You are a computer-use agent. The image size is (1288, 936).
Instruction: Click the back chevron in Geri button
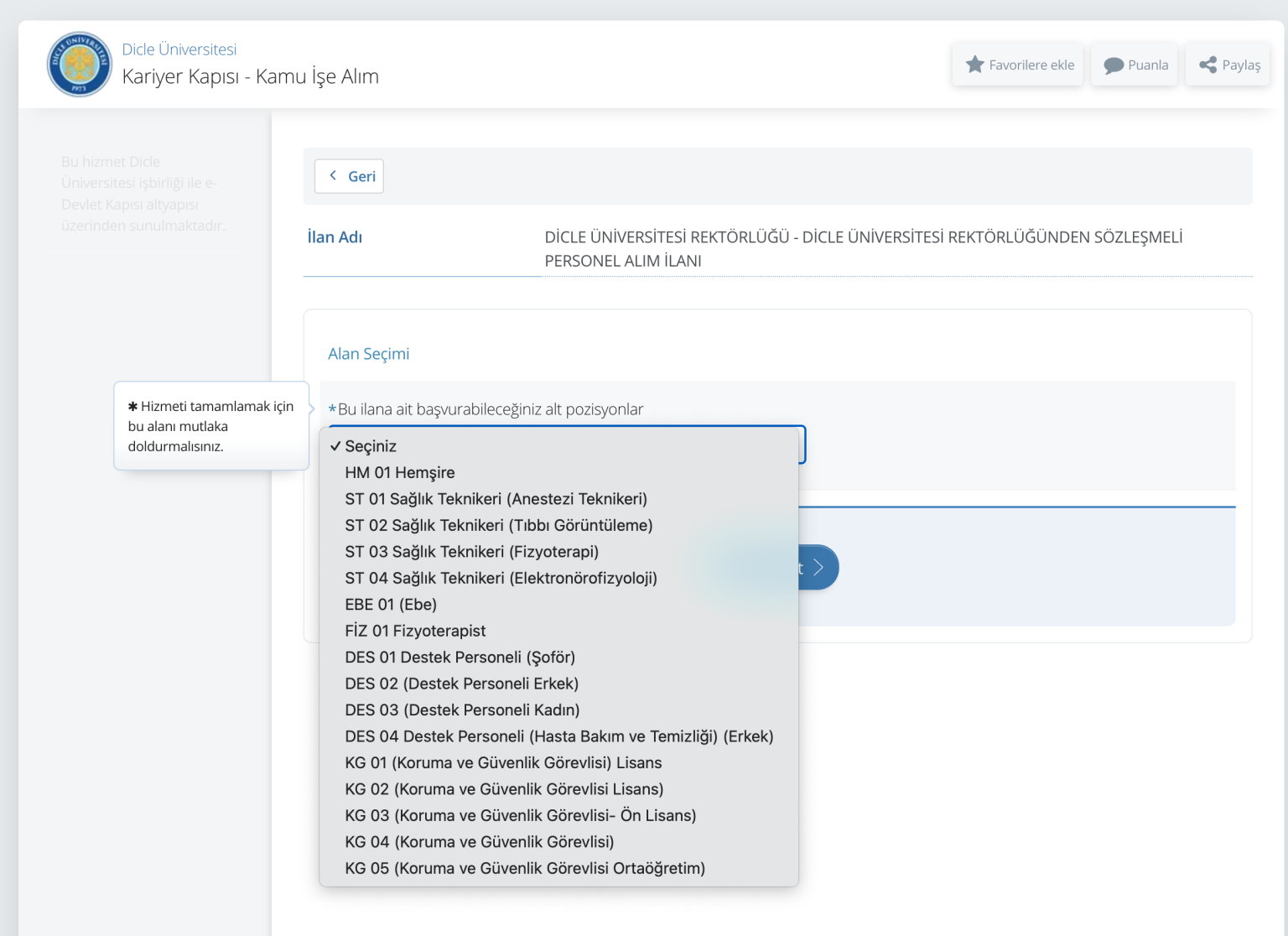click(333, 175)
